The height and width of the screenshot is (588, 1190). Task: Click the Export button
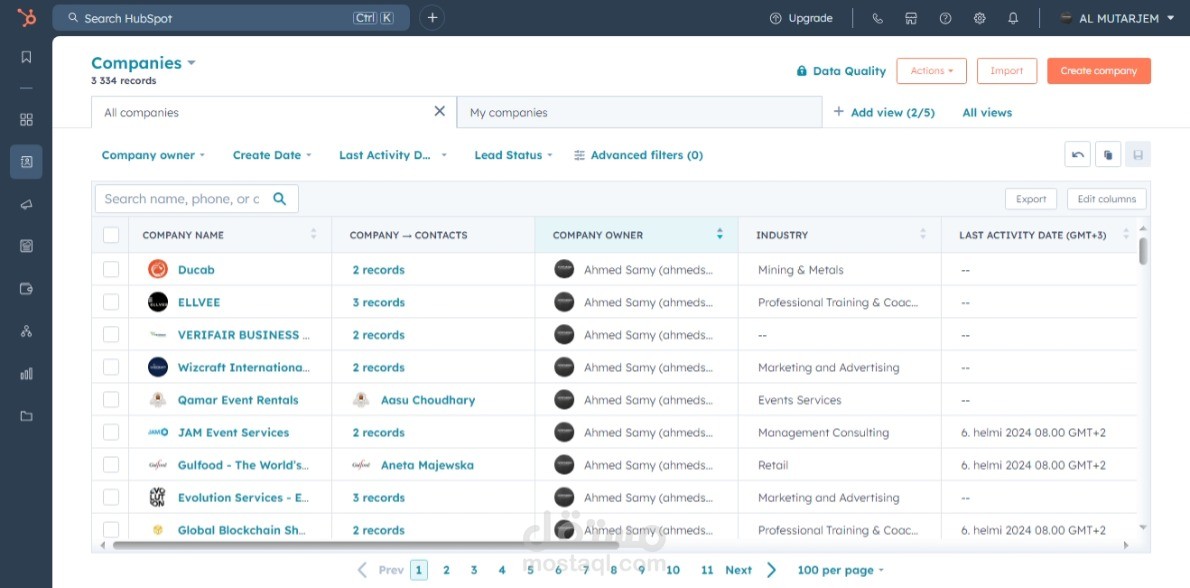[1031, 199]
